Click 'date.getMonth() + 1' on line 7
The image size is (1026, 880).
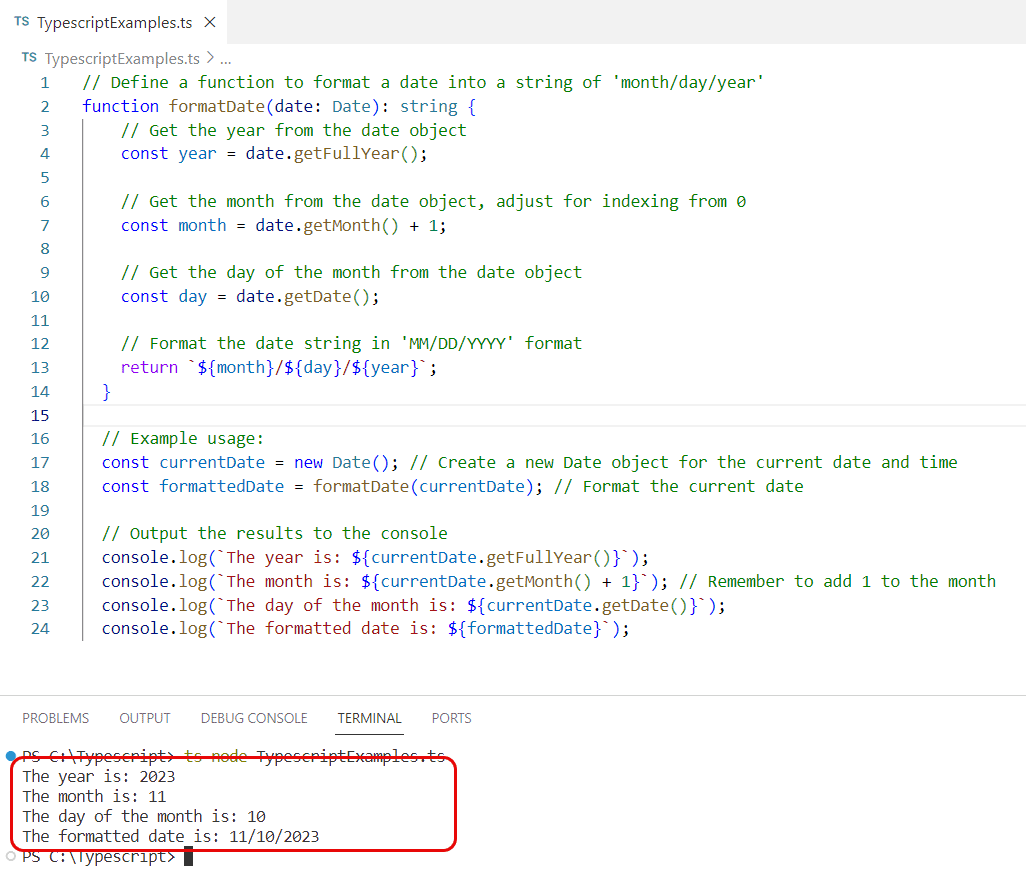346,226
